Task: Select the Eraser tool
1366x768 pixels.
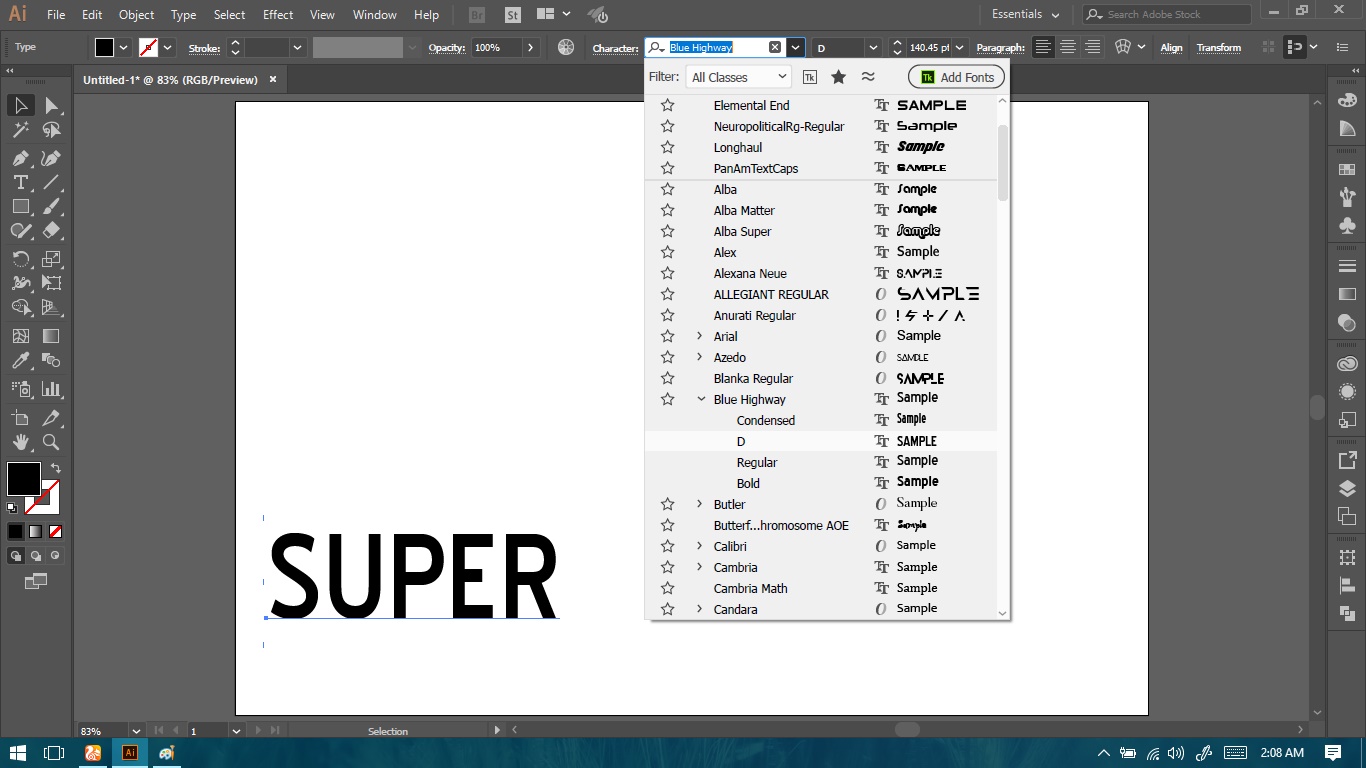Action: tap(51, 230)
